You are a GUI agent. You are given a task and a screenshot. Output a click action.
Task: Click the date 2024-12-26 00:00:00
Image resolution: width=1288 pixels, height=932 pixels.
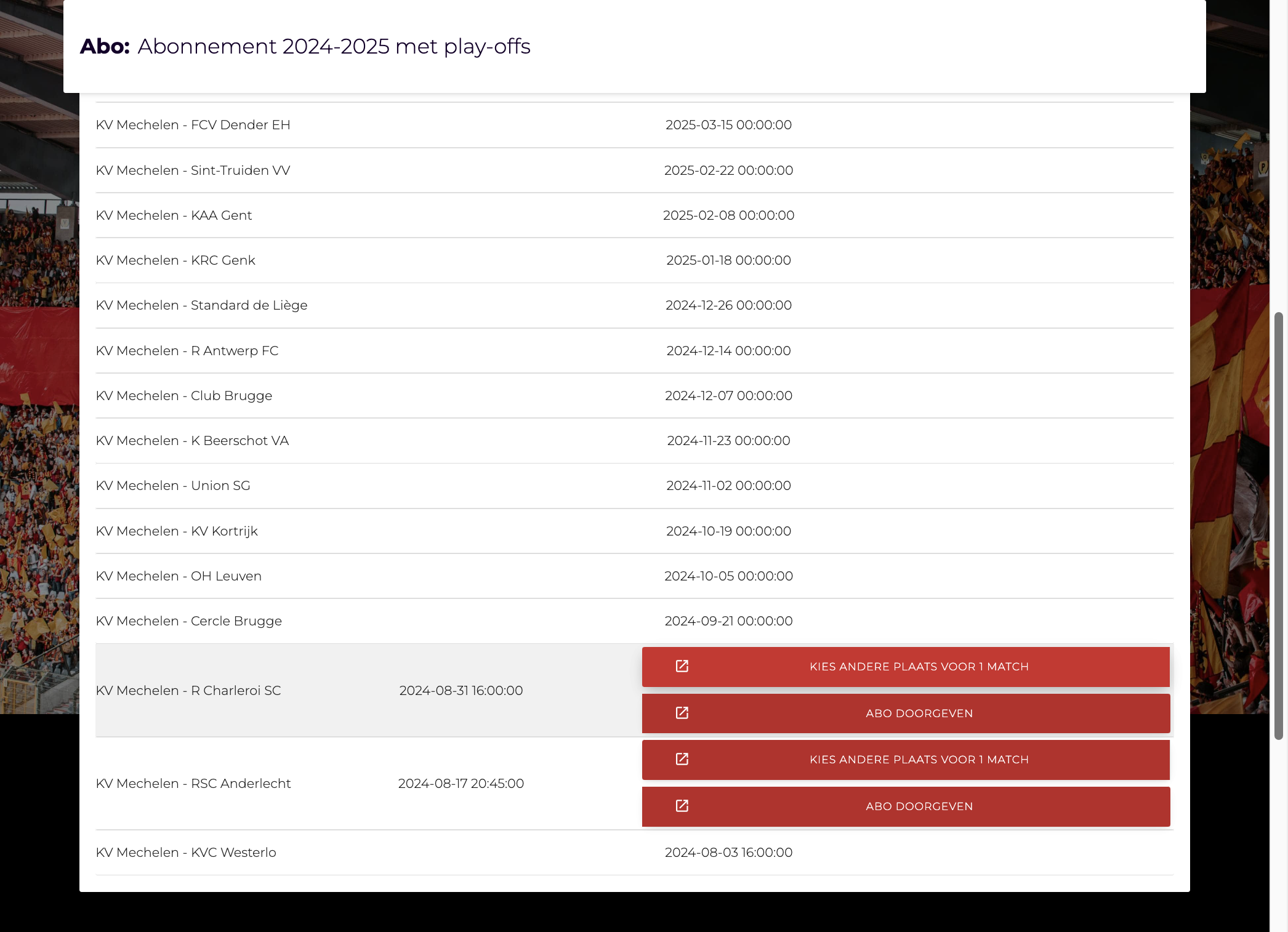click(728, 305)
